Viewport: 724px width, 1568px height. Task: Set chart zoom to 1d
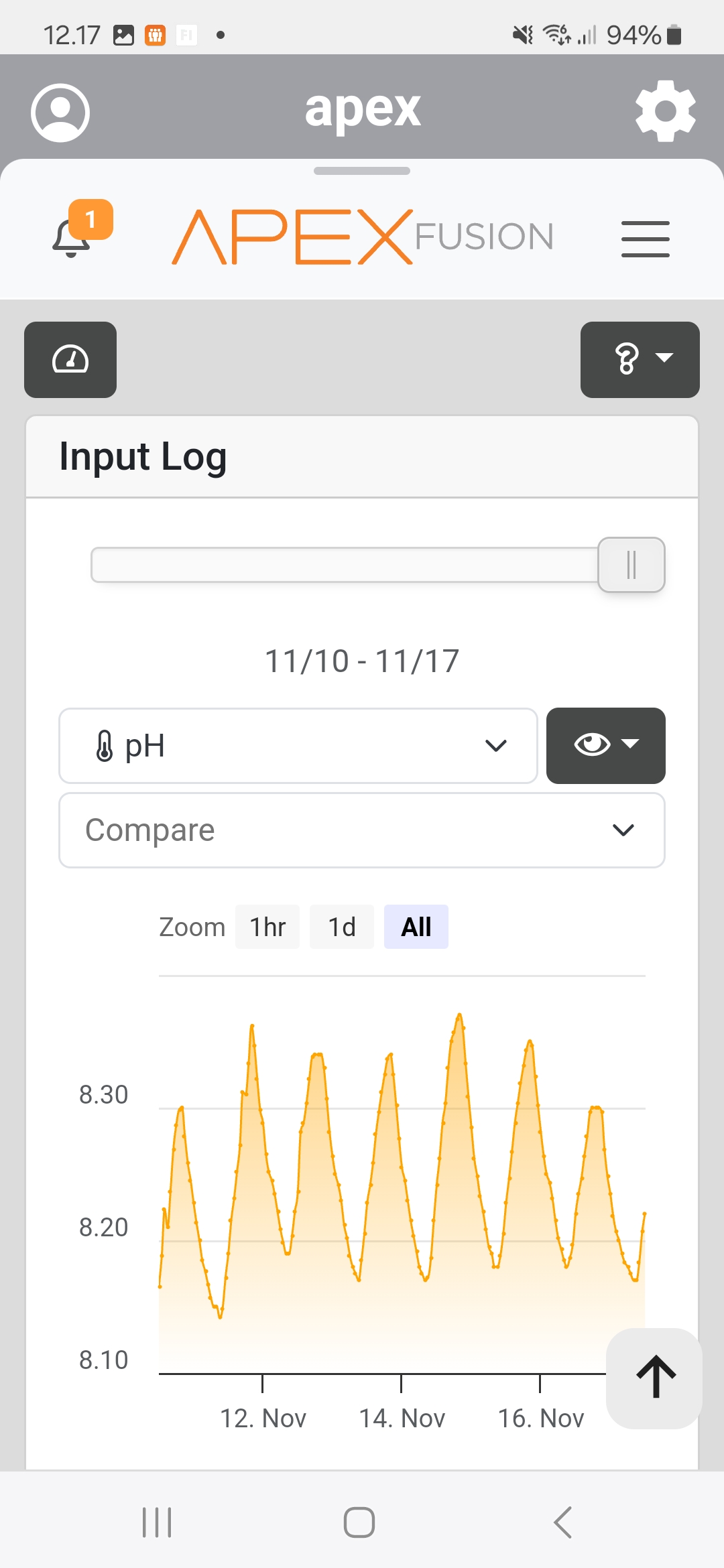(341, 927)
